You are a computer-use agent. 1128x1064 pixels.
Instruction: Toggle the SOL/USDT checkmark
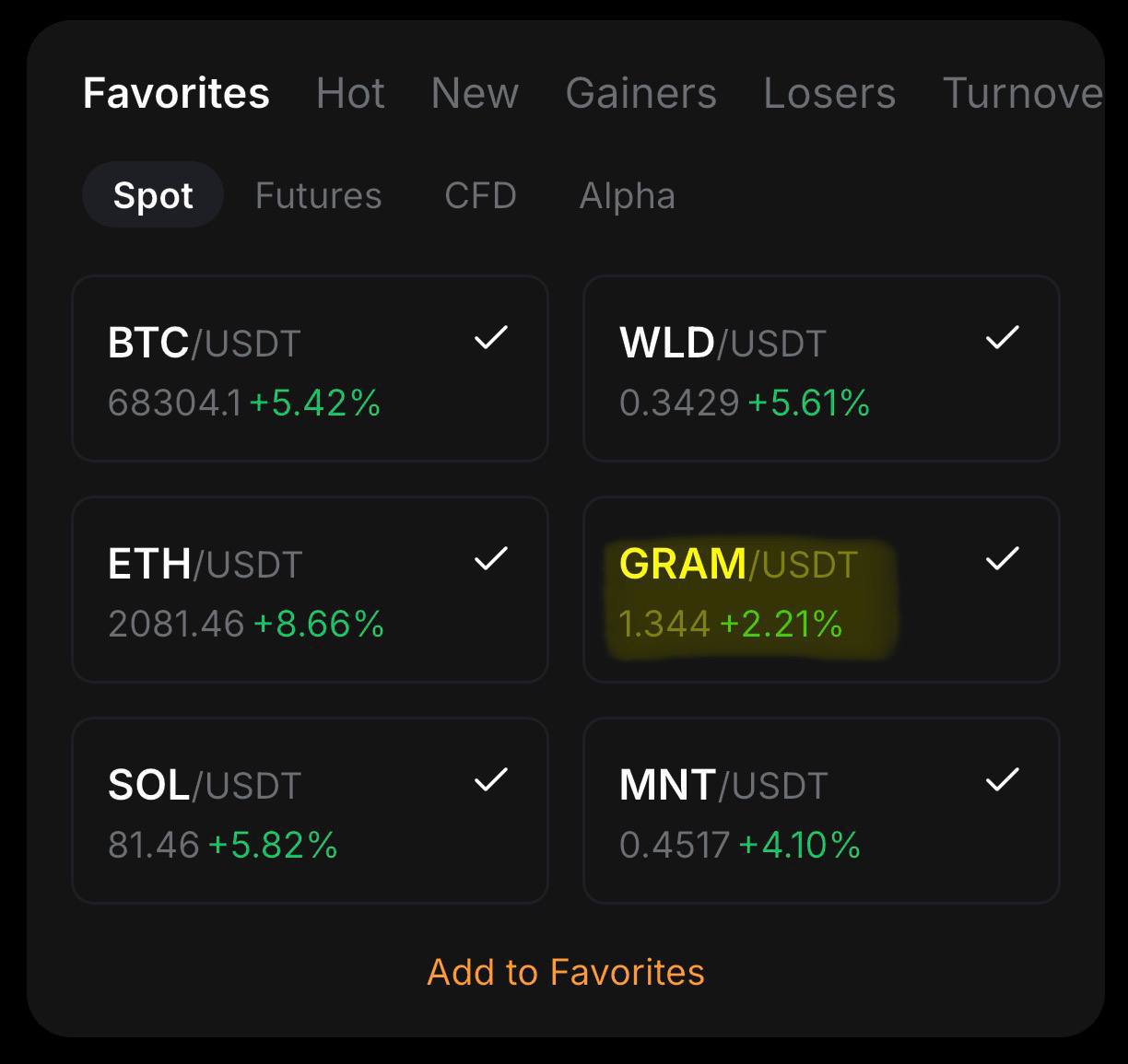tap(490, 780)
